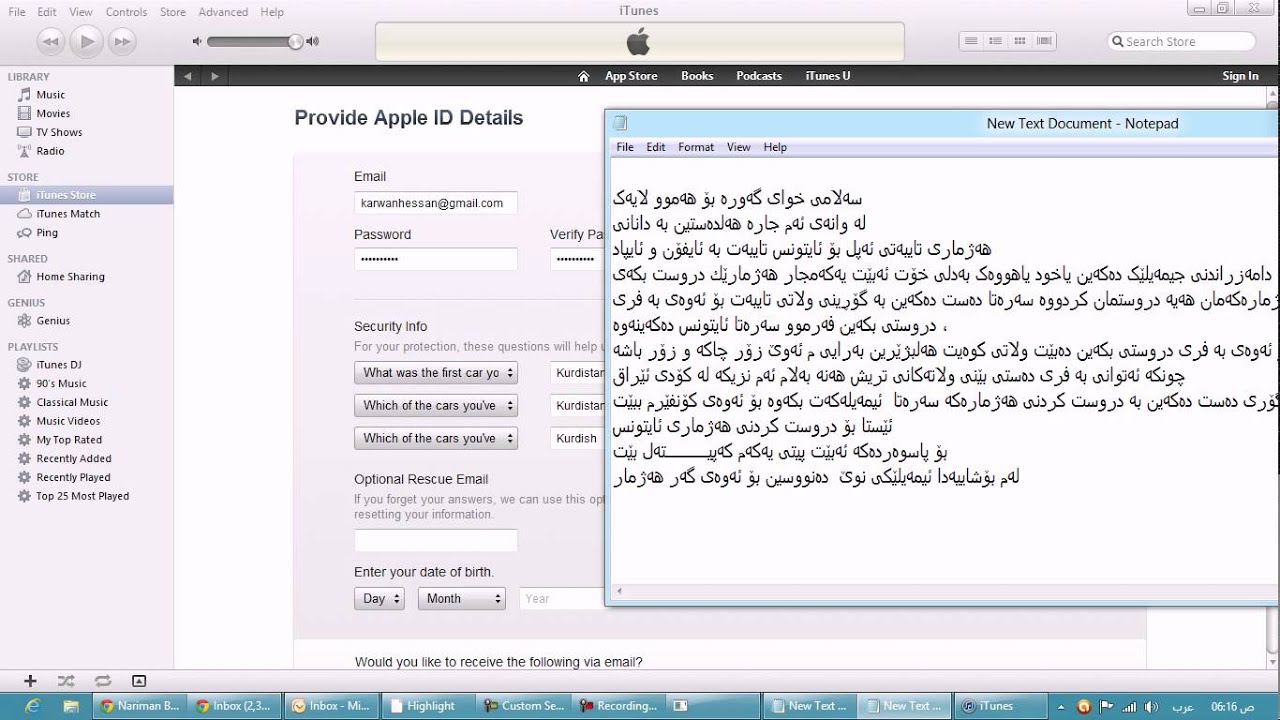Image resolution: width=1280 pixels, height=720 pixels.
Task: Open the Recently Played playlist
Action: pyautogui.click(x=73, y=477)
